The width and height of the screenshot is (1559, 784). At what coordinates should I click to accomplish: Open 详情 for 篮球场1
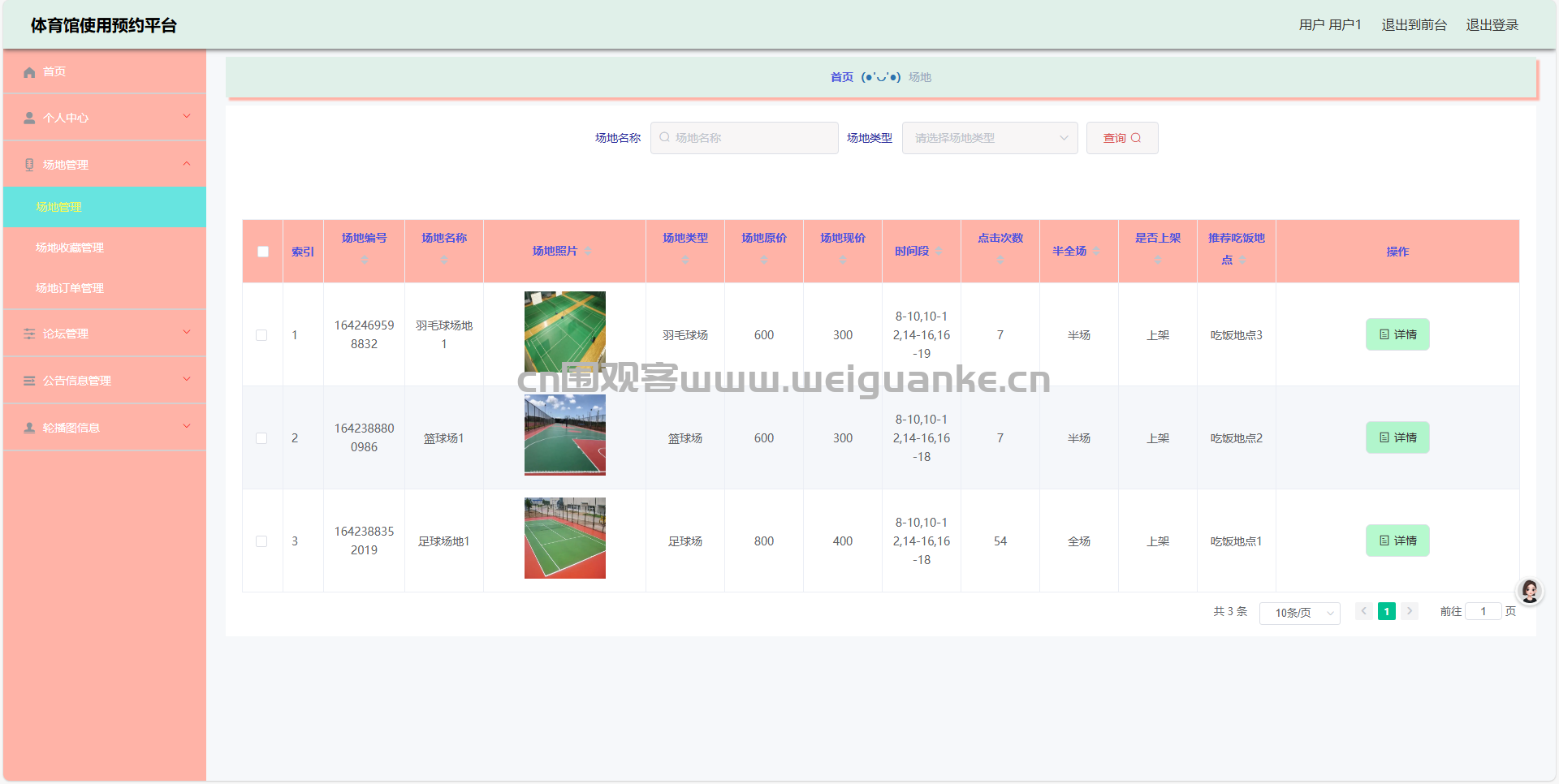point(1397,437)
